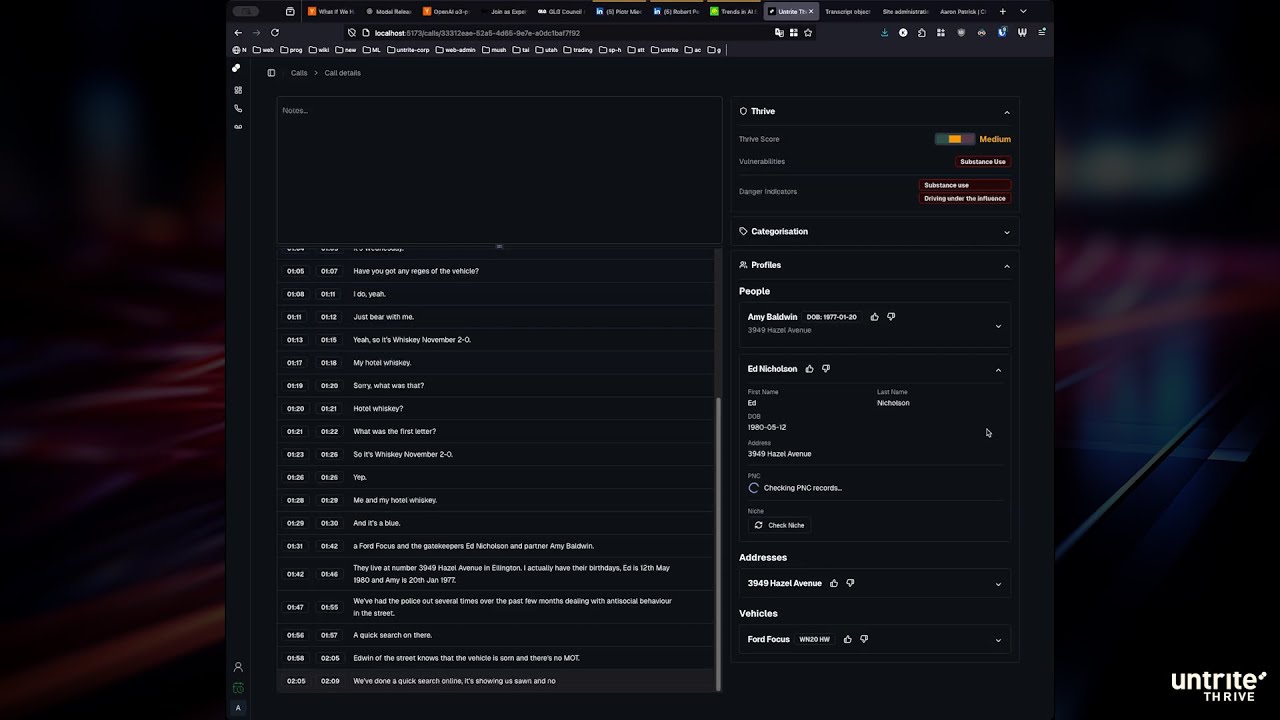Image resolution: width=1280 pixels, height=720 pixels.
Task: Select transcript line 'A quick search on there.'
Action: pos(392,635)
